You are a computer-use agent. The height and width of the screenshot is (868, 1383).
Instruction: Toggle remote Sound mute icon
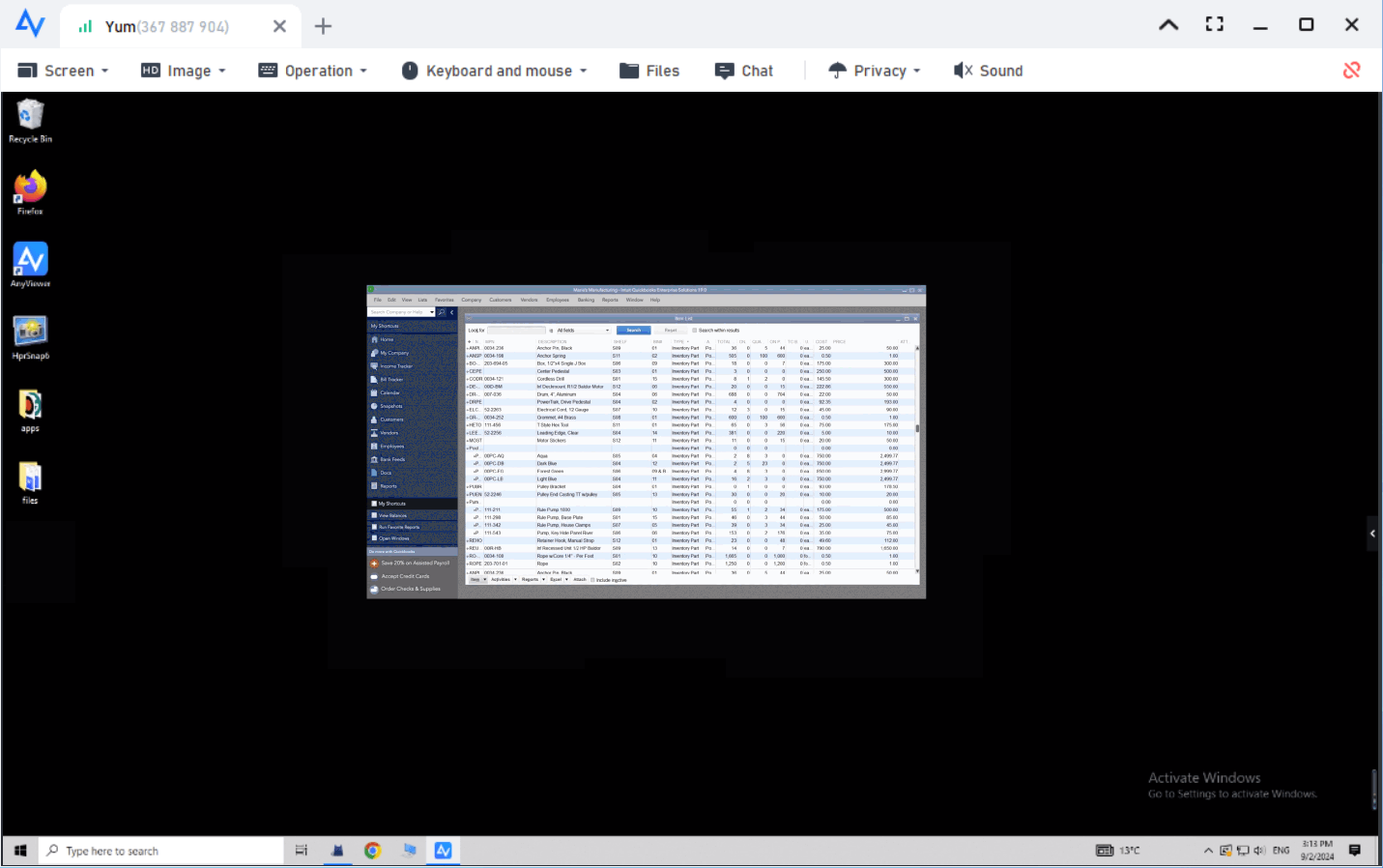coord(988,71)
